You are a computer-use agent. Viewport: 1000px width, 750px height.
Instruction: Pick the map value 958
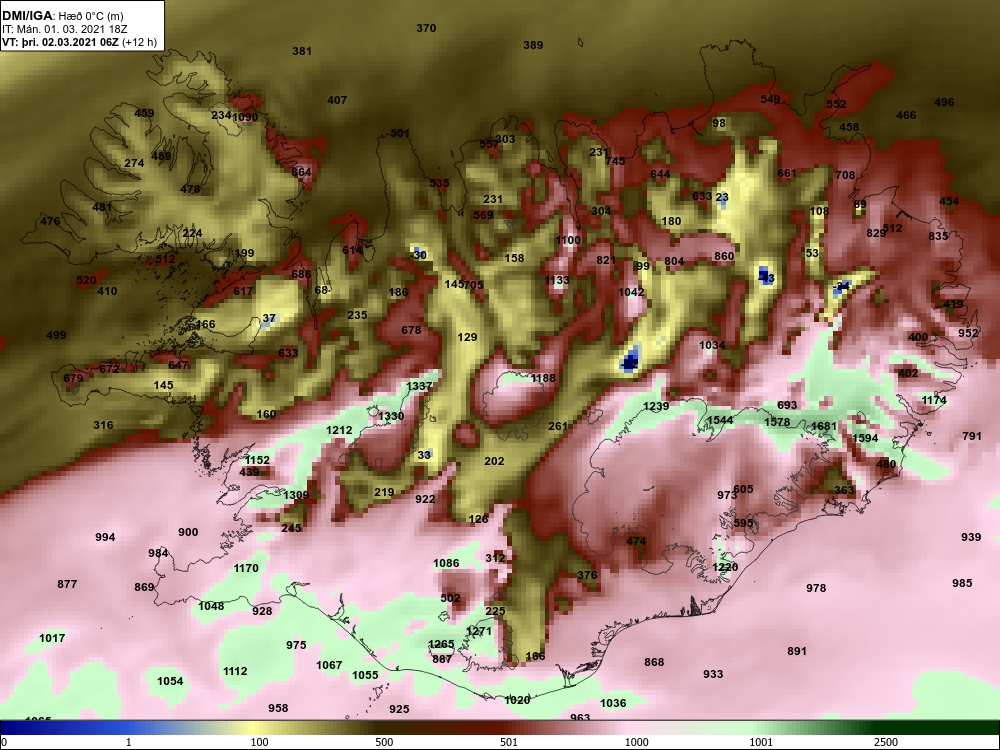(x=278, y=709)
